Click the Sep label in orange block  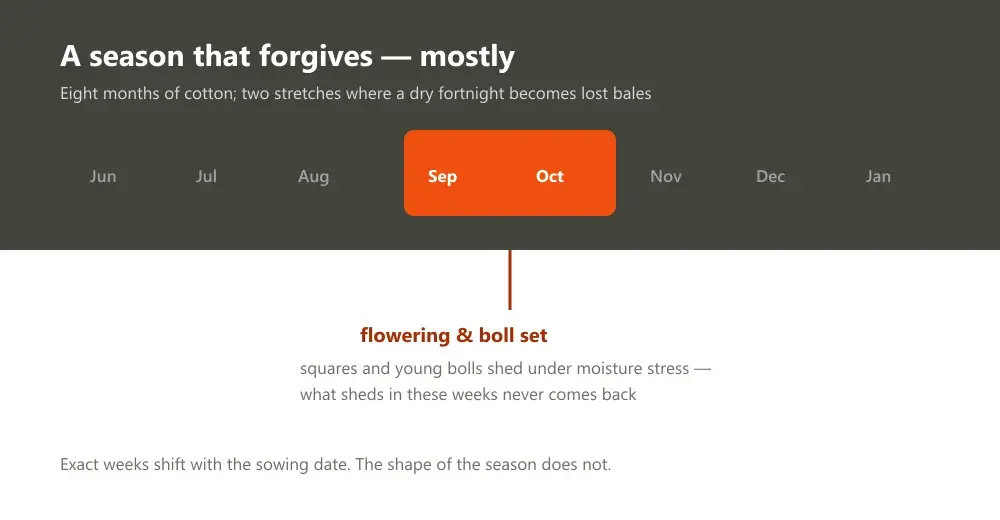(x=442, y=177)
